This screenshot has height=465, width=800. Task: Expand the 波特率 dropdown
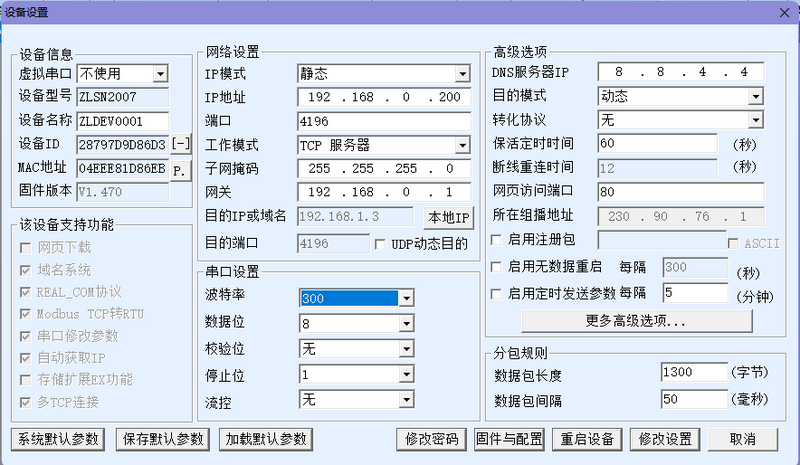(x=406, y=298)
